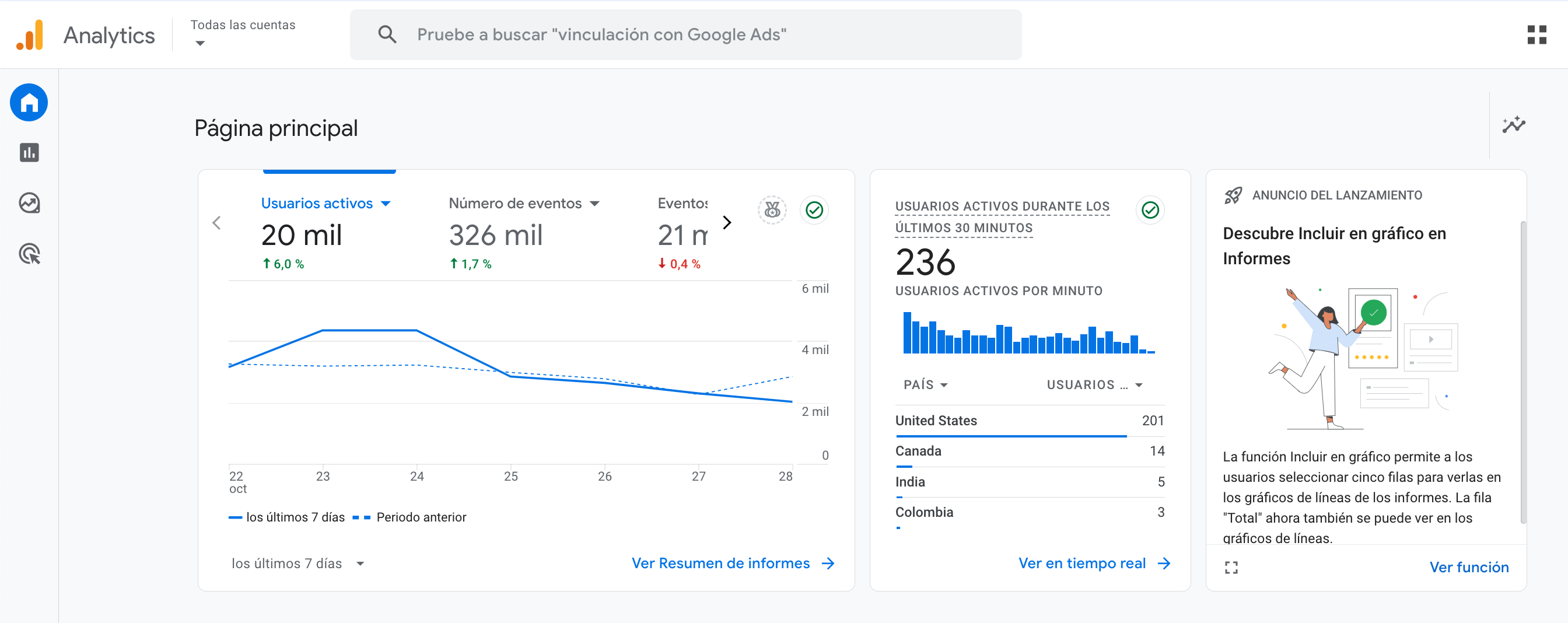
Task: Open the Google apps grid
Action: 1536,34
